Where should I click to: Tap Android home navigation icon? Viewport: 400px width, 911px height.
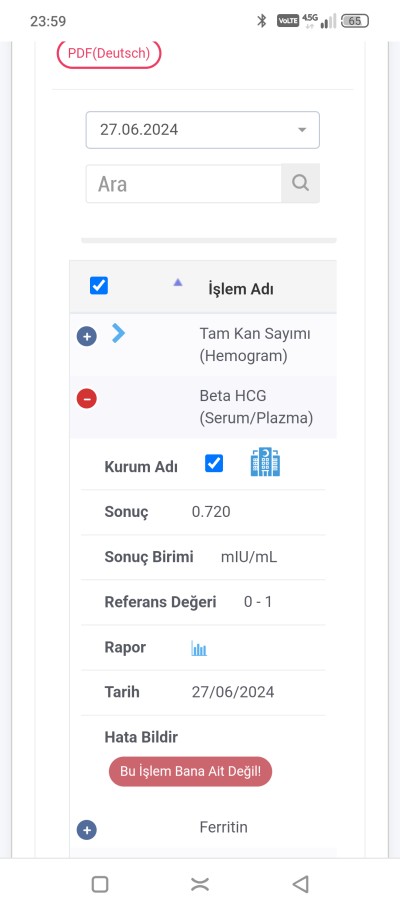pos(200,884)
